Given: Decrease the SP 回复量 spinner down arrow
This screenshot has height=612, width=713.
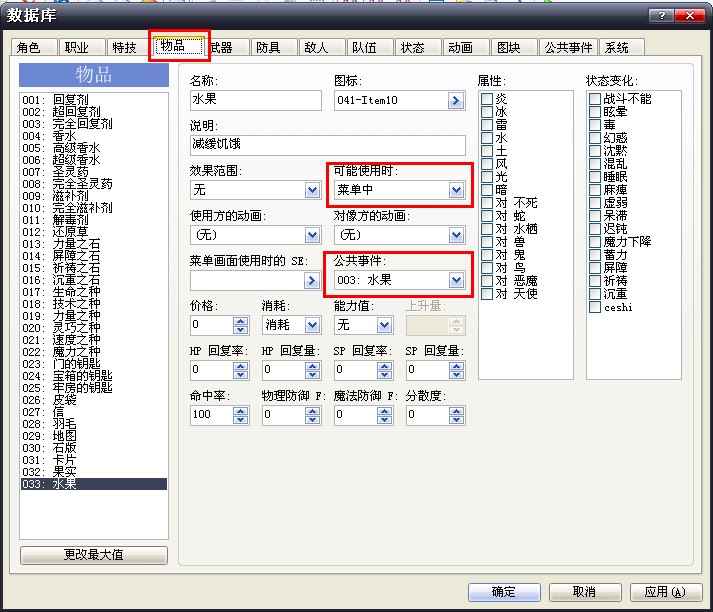Looking at the screenshot, I should 456,375.
